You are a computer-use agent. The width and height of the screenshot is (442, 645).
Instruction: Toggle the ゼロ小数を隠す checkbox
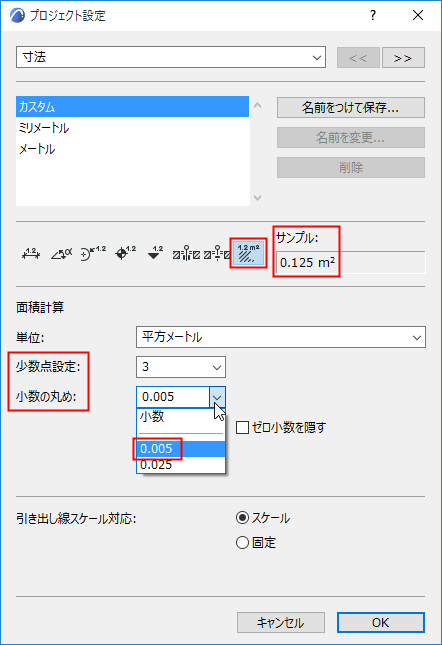(x=243, y=427)
